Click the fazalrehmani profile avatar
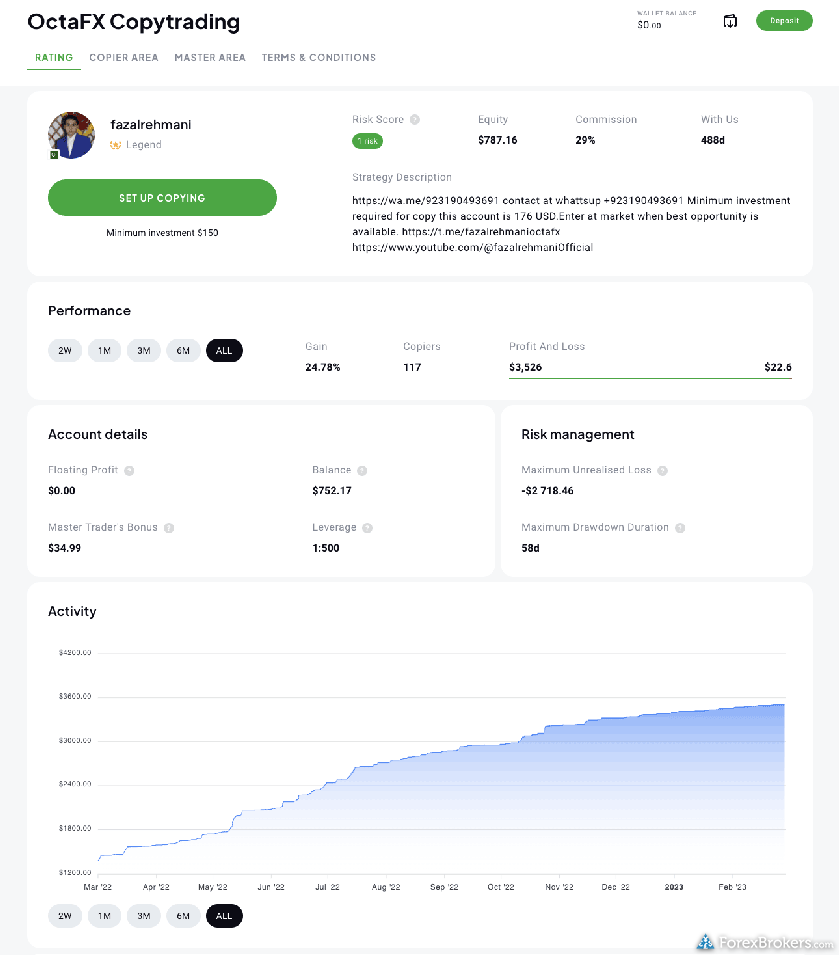Viewport: 839px width, 955px height. tap(72, 135)
